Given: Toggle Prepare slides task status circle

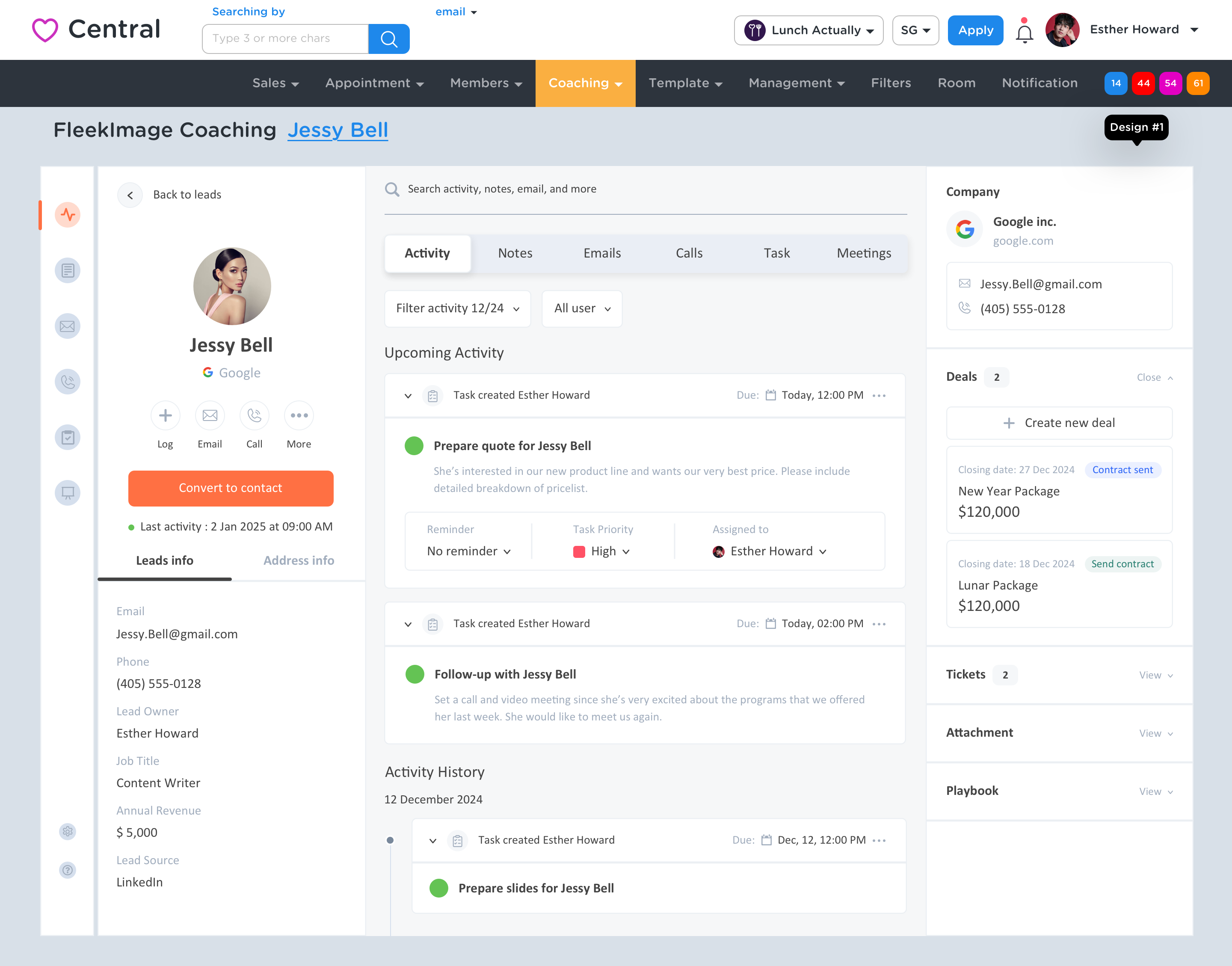Looking at the screenshot, I should point(439,888).
